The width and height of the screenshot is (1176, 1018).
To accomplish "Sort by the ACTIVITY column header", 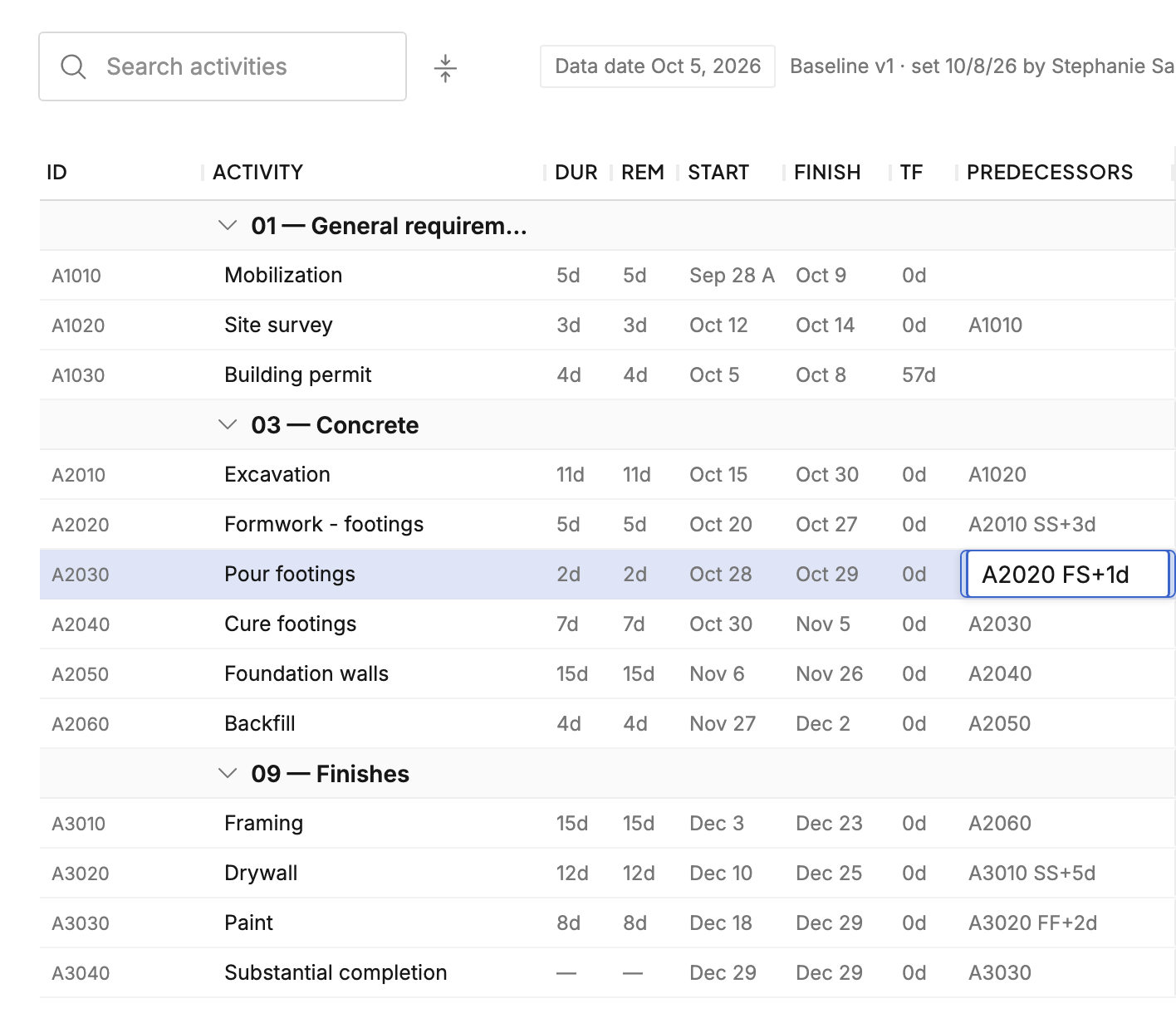I will tap(257, 172).
